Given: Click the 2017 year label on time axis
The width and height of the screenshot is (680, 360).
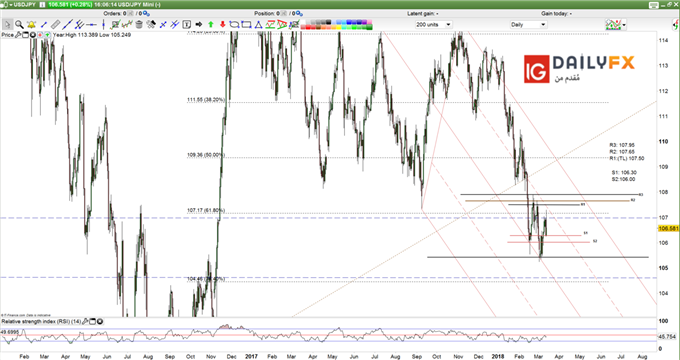Looking at the screenshot, I should [x=251, y=356].
